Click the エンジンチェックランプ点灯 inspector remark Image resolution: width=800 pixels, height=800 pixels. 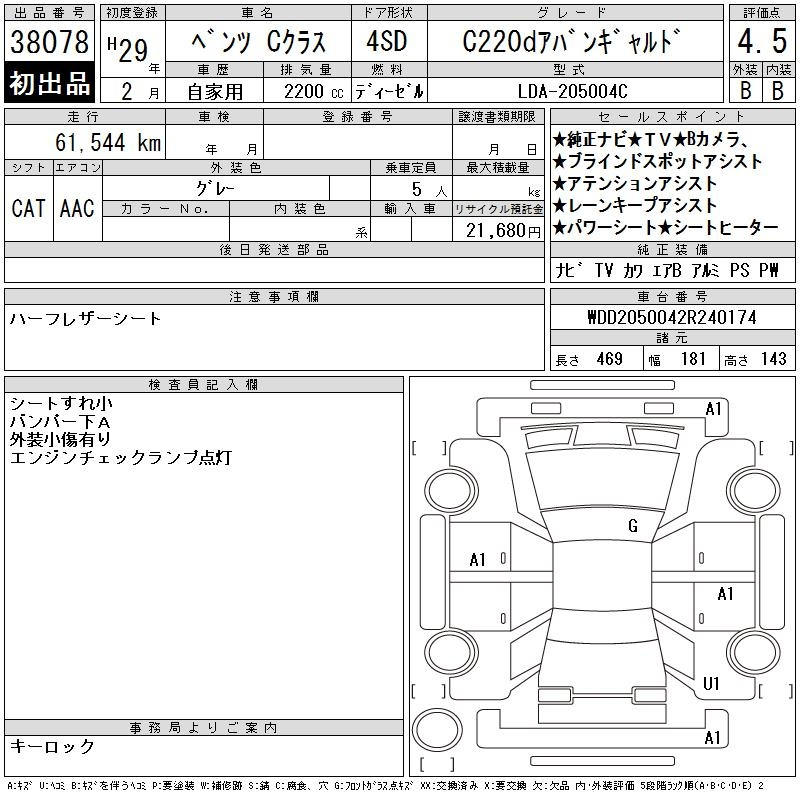pyautogui.click(x=120, y=457)
